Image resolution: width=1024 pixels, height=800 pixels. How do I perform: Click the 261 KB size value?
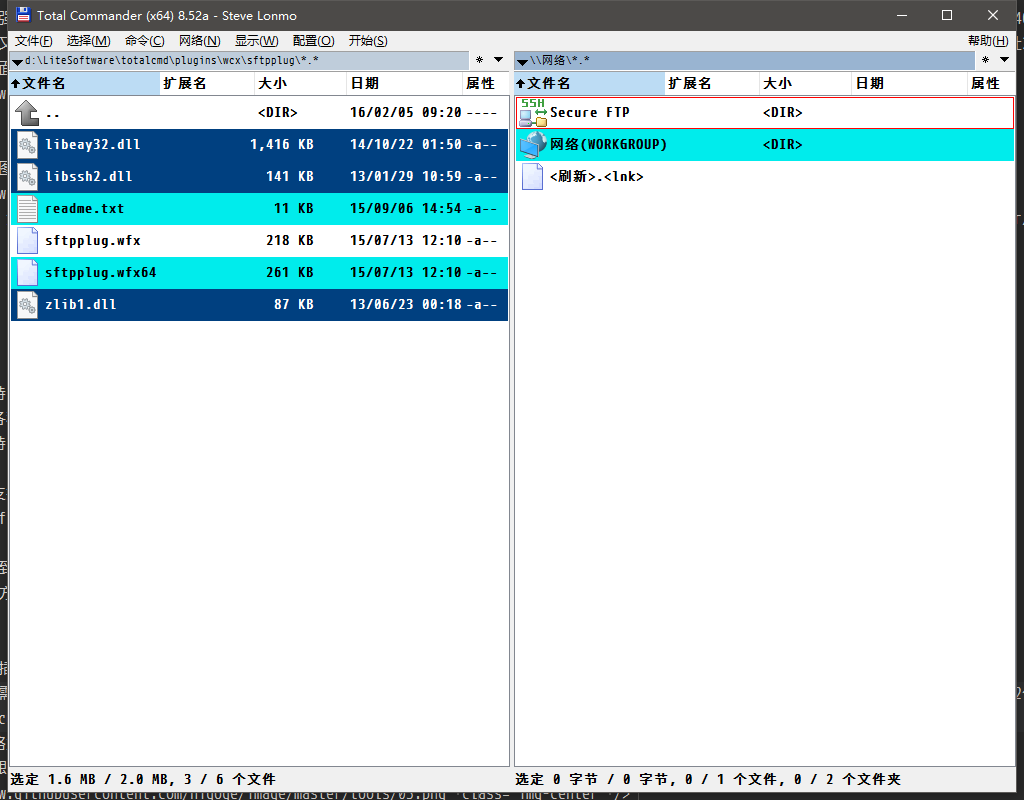pos(290,272)
